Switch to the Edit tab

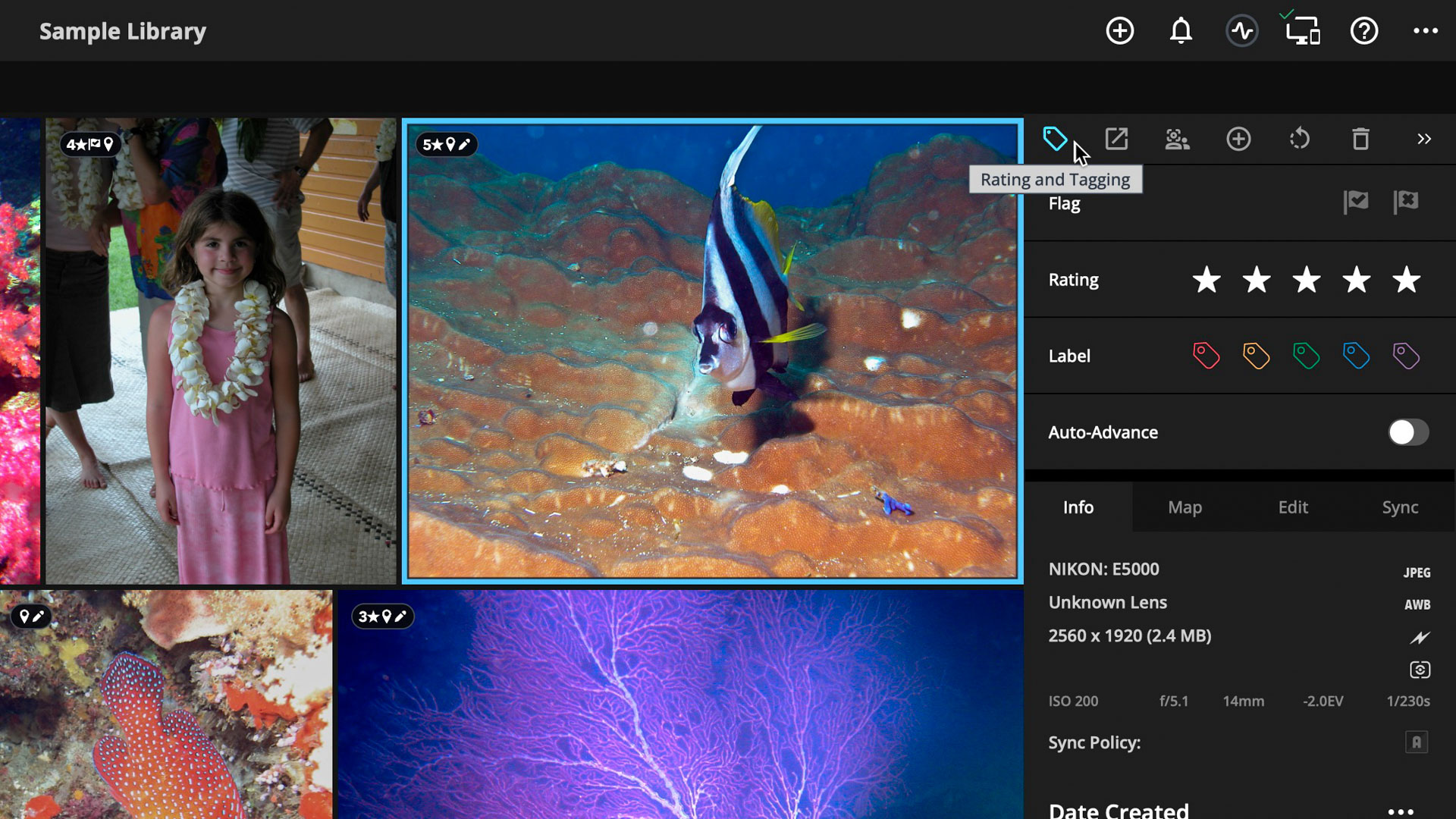pos(1293,507)
